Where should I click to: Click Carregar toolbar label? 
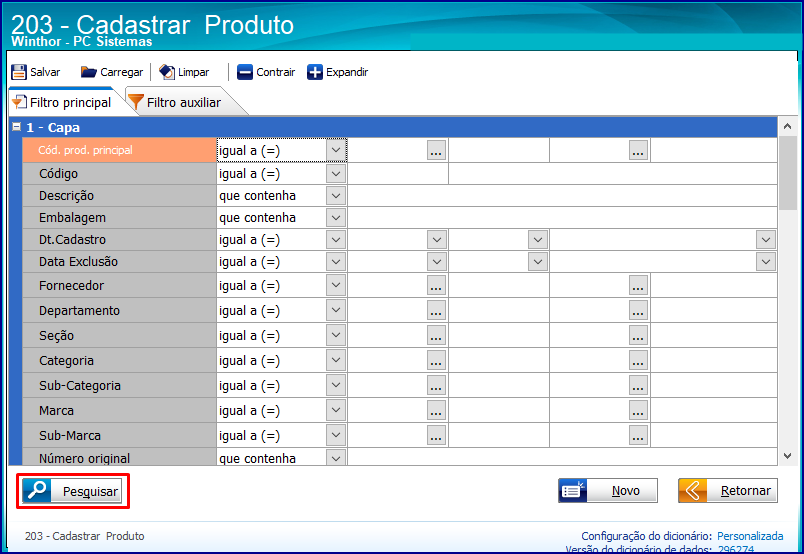[122, 72]
